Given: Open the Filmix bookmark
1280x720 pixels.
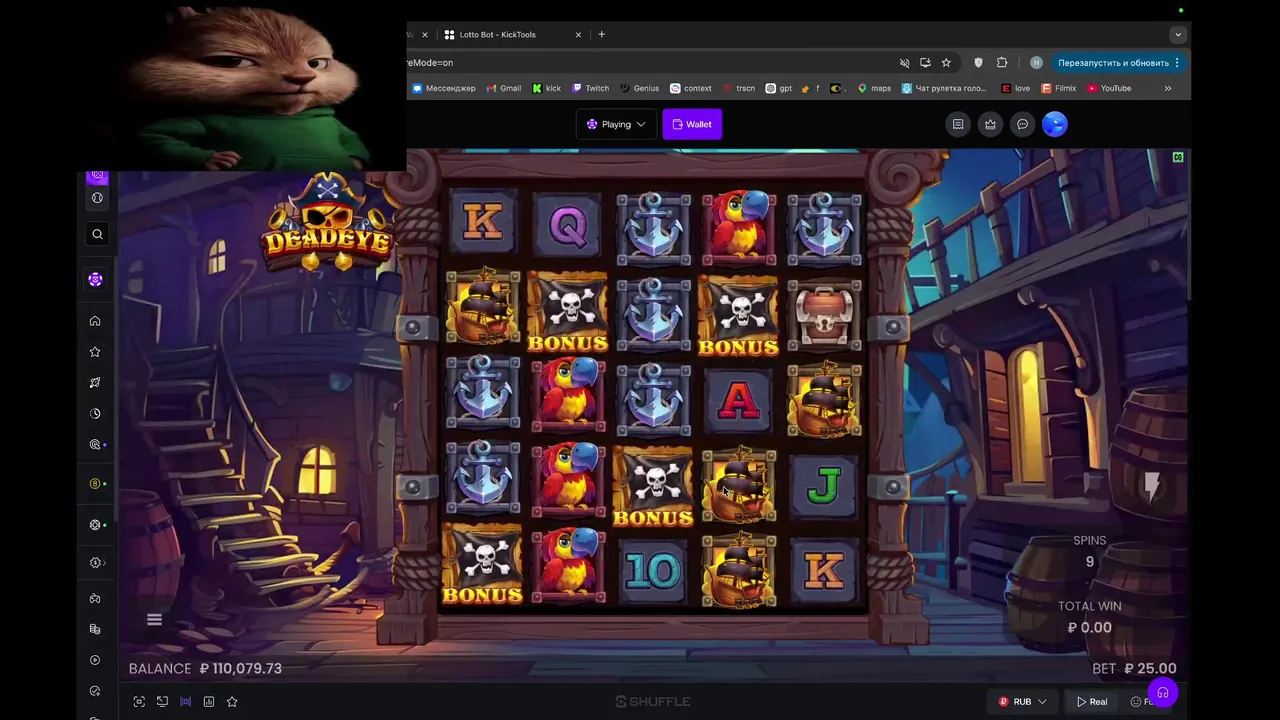Looking at the screenshot, I should [1059, 88].
